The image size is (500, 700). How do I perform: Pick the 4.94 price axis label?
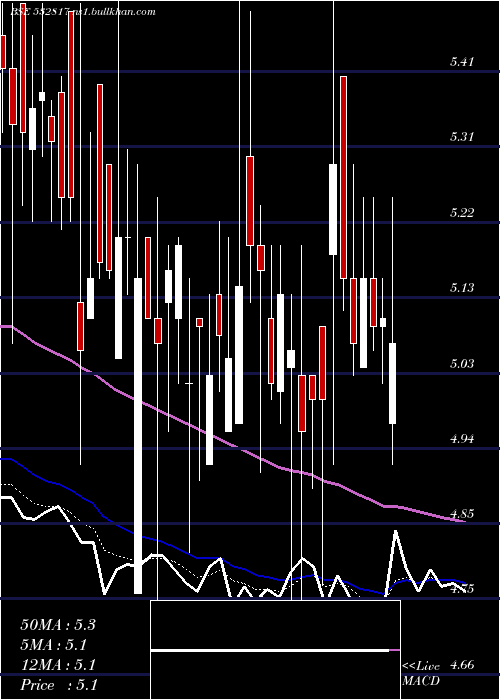click(x=462, y=439)
